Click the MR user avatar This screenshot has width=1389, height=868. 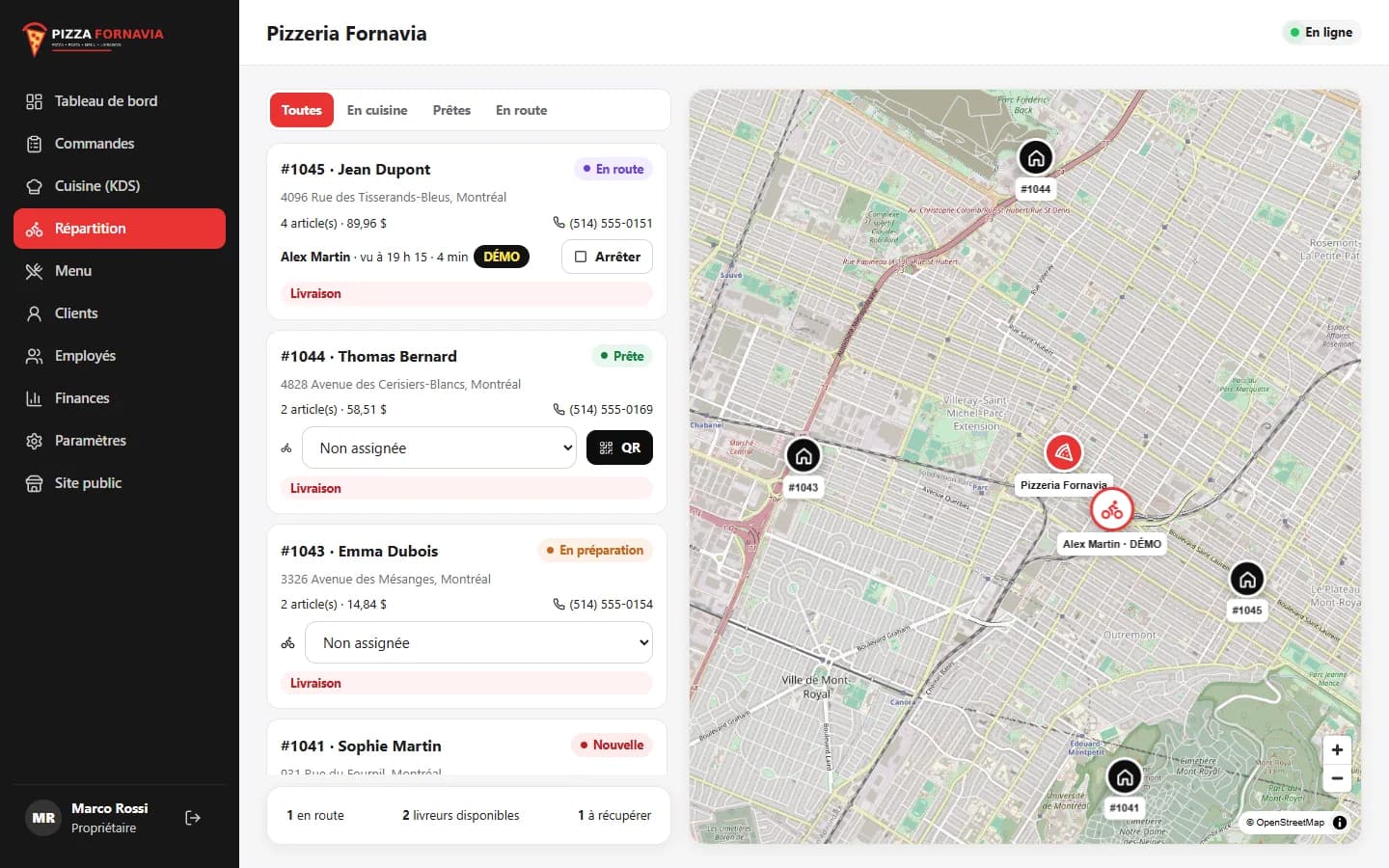[x=43, y=818]
